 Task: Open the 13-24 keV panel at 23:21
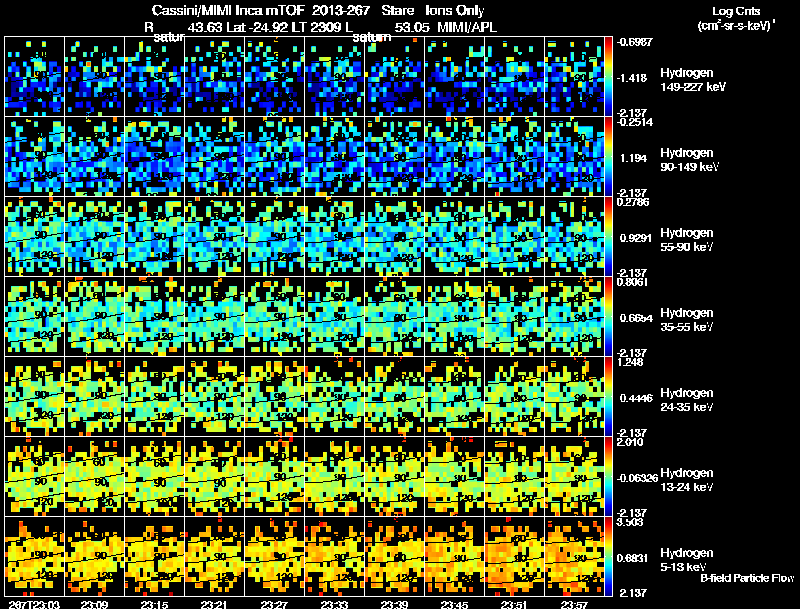click(x=214, y=476)
